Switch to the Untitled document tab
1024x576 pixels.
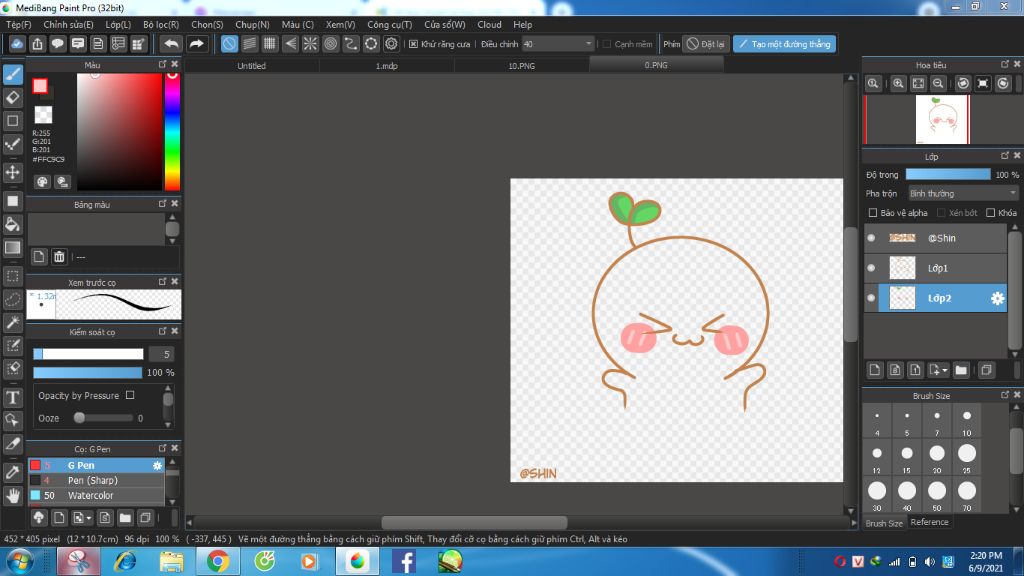coord(251,65)
